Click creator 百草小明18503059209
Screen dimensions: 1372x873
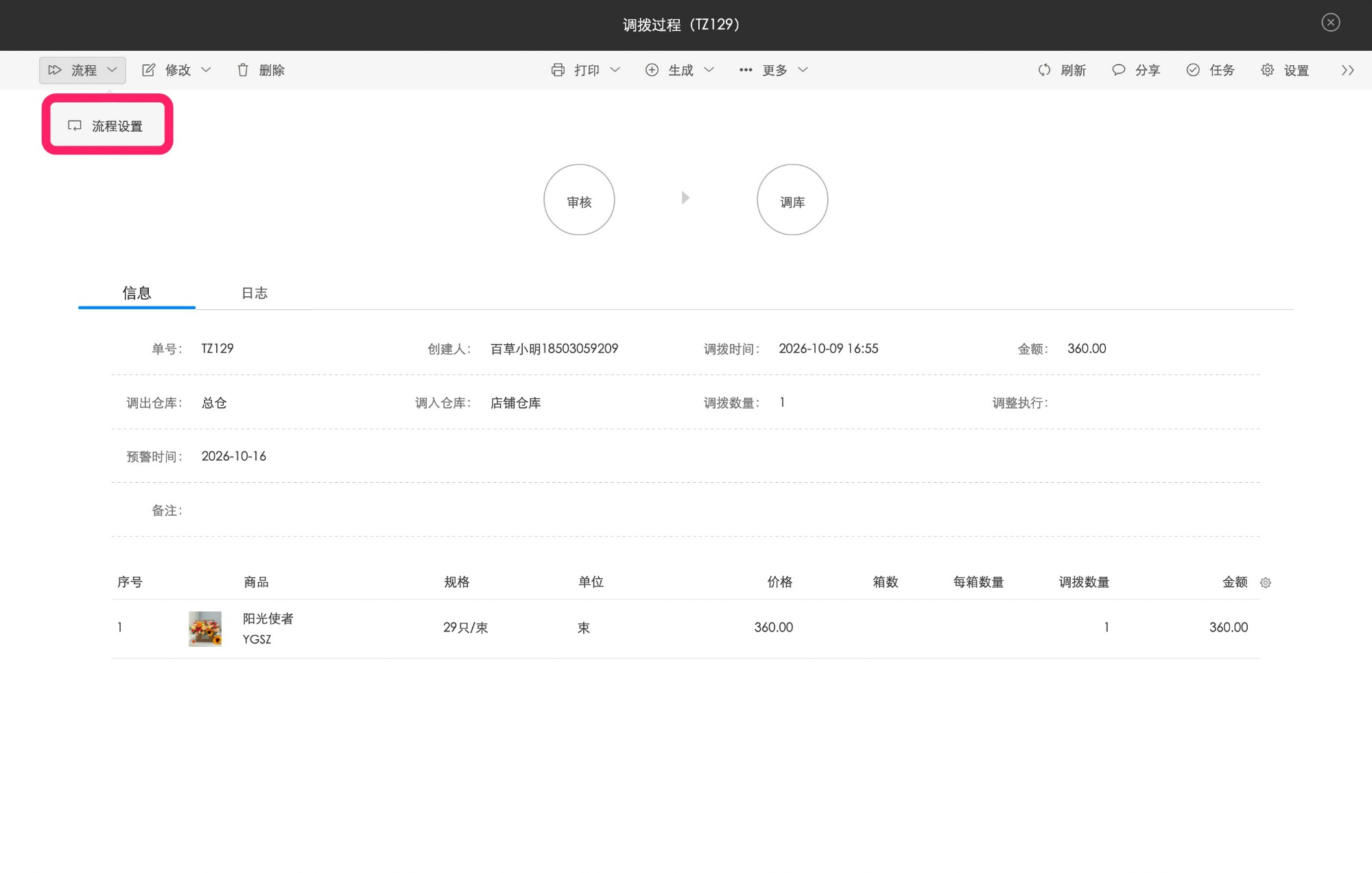tap(554, 348)
